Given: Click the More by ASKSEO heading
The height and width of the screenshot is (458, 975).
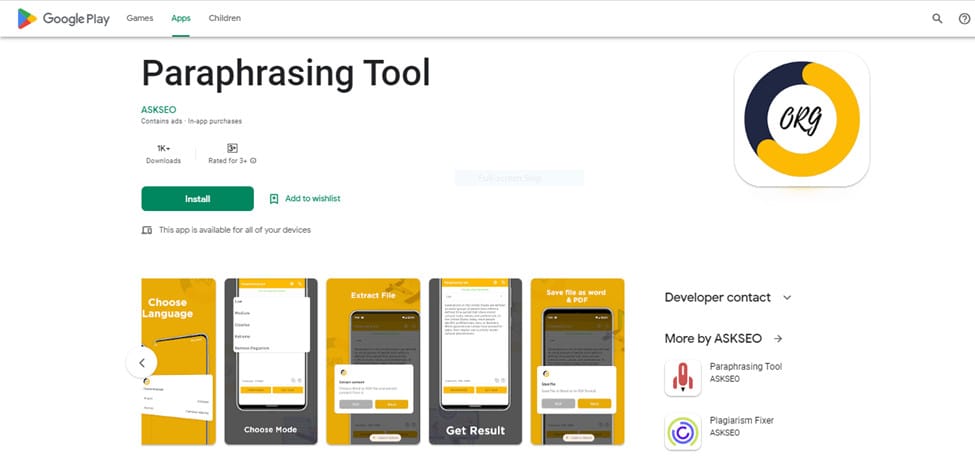Looking at the screenshot, I should point(713,339).
